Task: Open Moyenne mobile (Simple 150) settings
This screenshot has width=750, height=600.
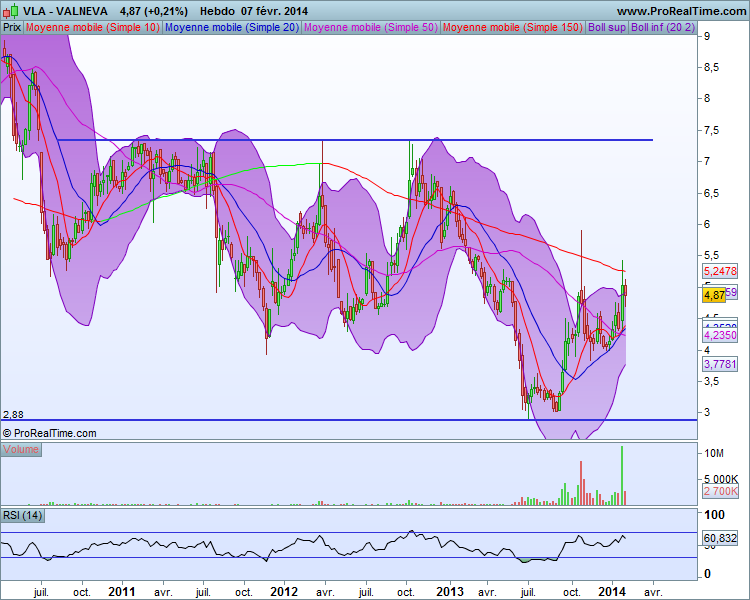Action: pyautogui.click(x=513, y=27)
